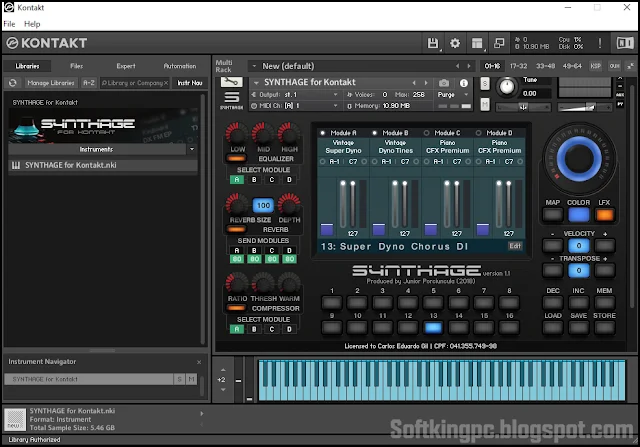Click the NI logo button in header
640x447 pixels.
pyautogui.click(x=625, y=43)
